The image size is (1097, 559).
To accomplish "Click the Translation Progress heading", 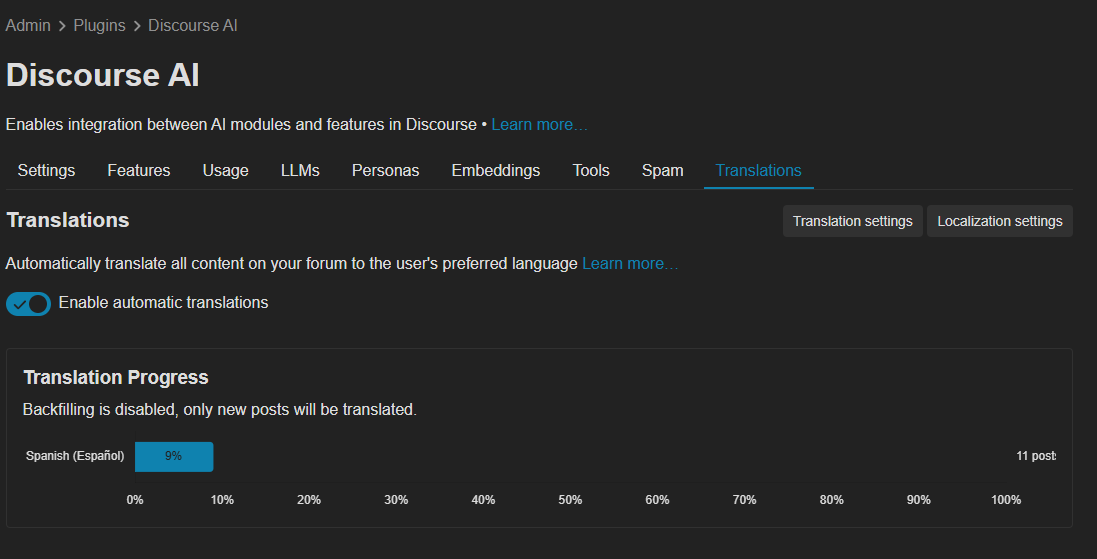I will 115,378.
